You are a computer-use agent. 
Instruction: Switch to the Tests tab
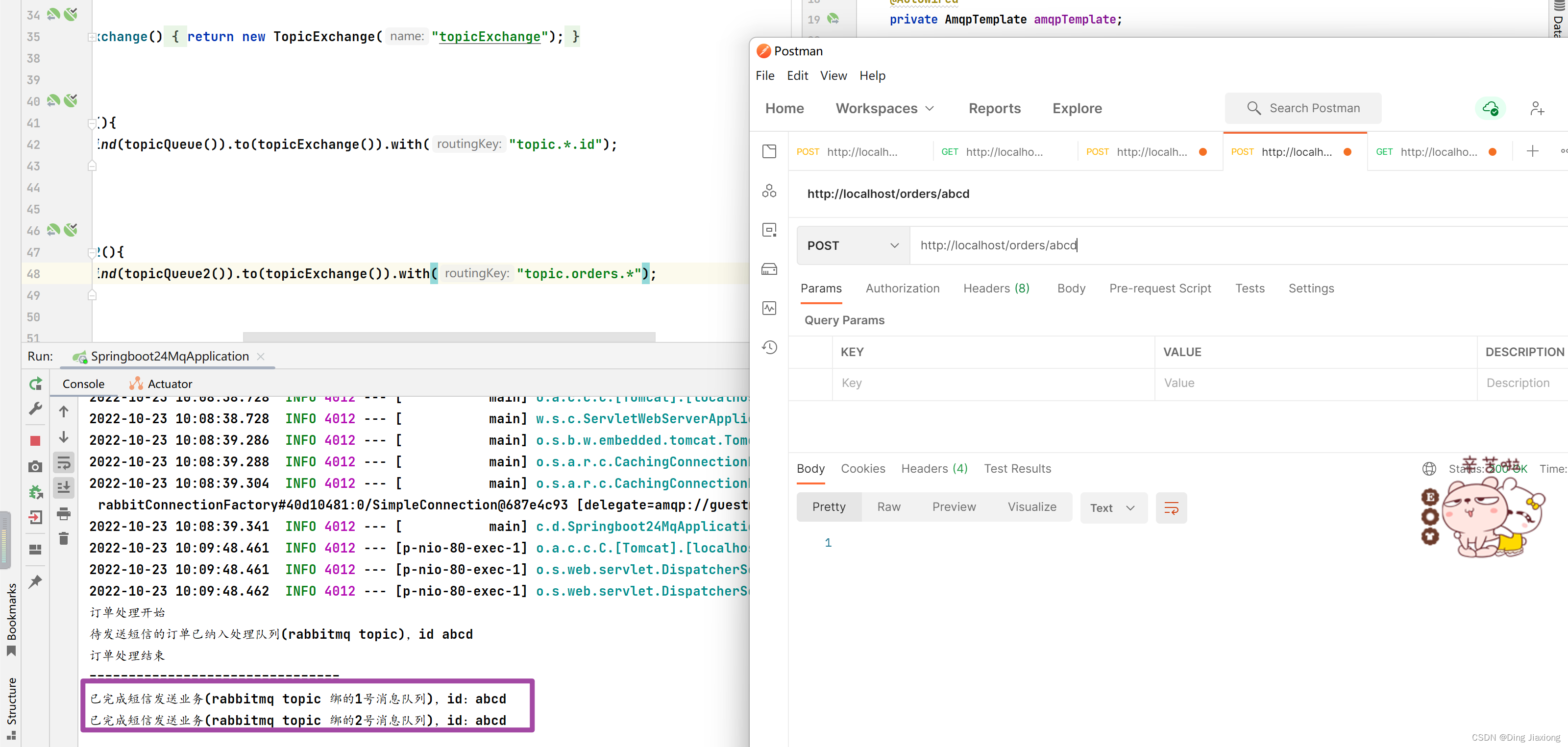[1249, 289]
